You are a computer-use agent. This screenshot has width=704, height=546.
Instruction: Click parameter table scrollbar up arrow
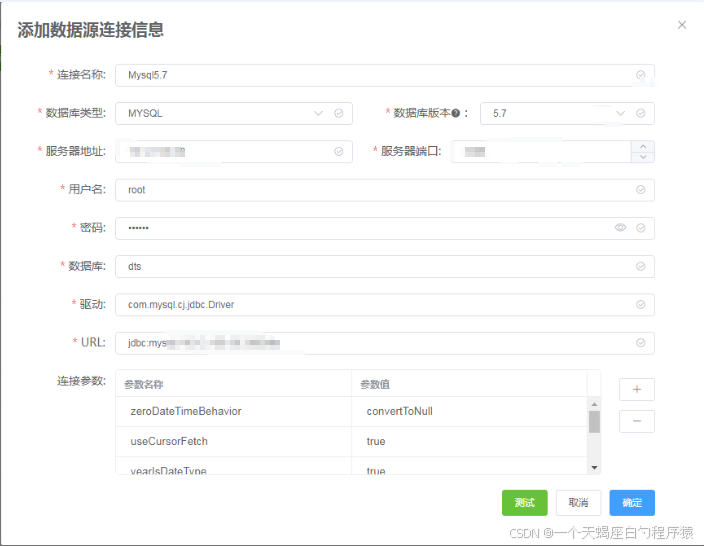pyautogui.click(x=594, y=404)
